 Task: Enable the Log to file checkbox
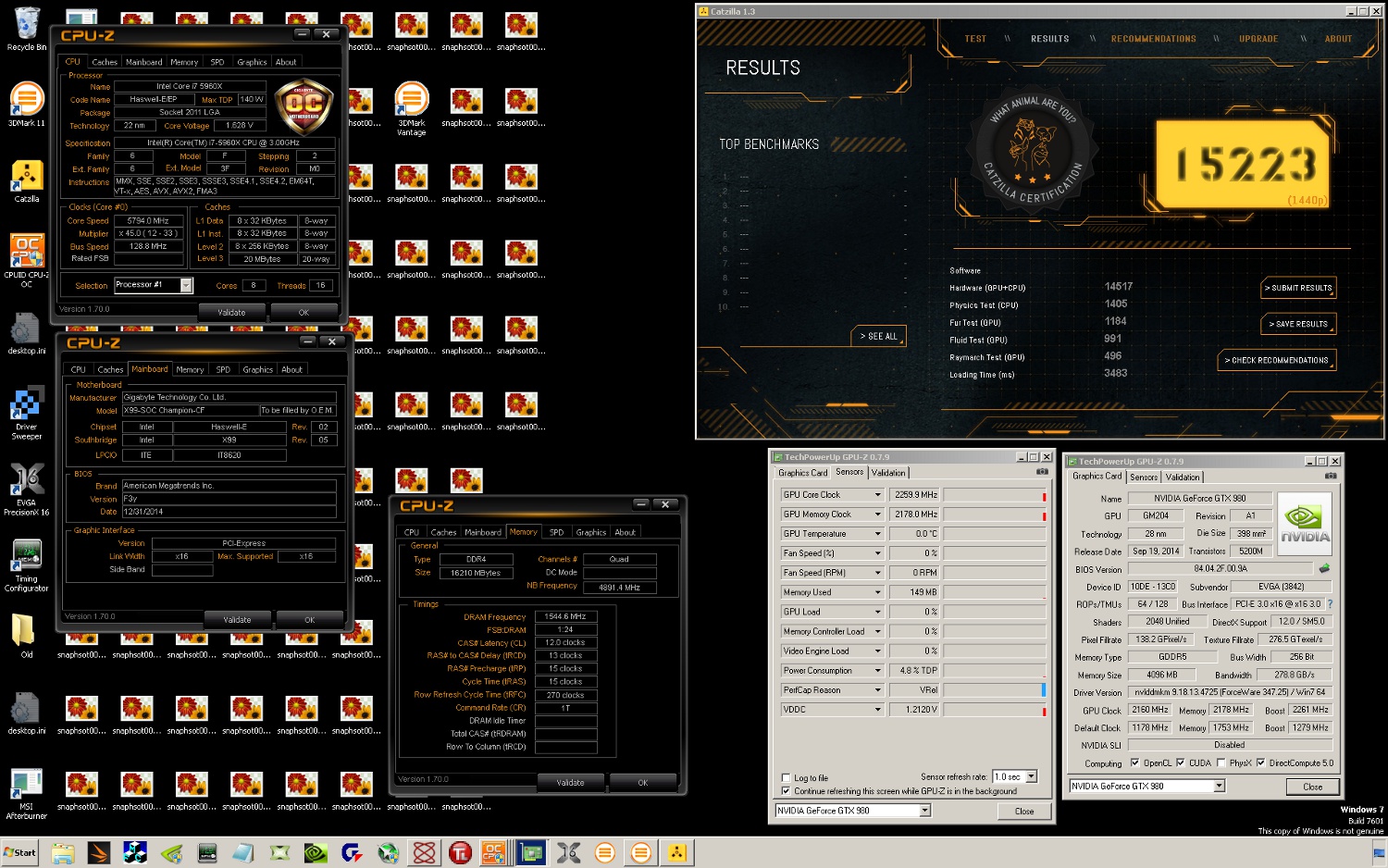tap(787, 778)
